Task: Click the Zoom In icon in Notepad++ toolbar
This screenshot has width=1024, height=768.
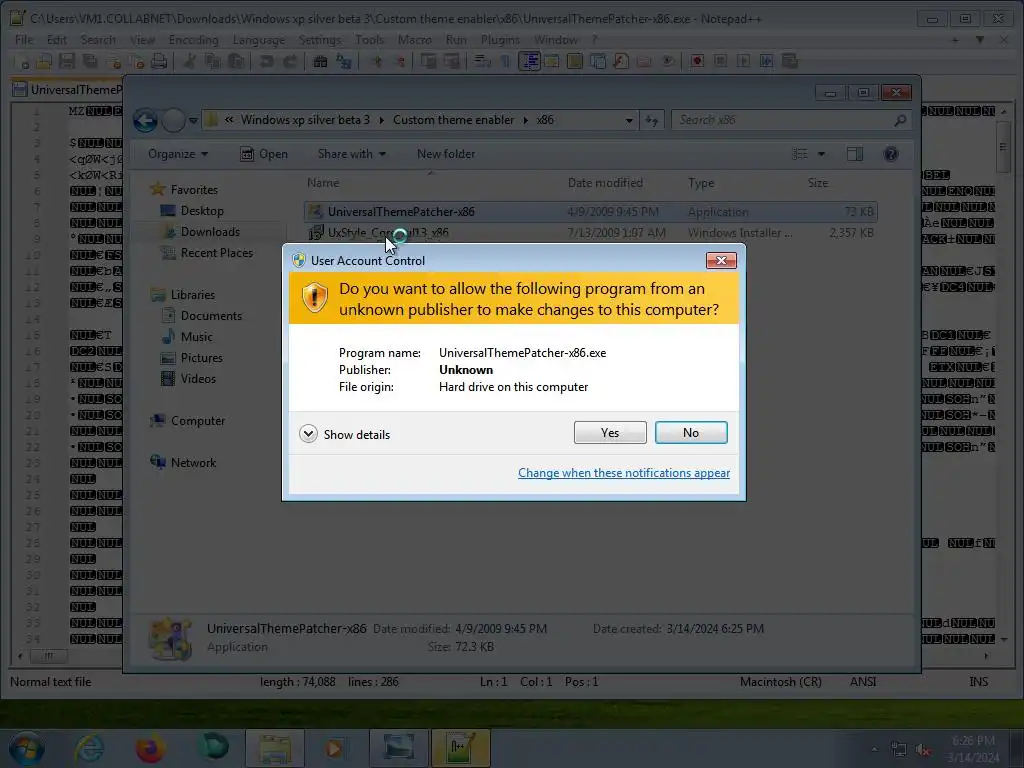Action: 377,61
